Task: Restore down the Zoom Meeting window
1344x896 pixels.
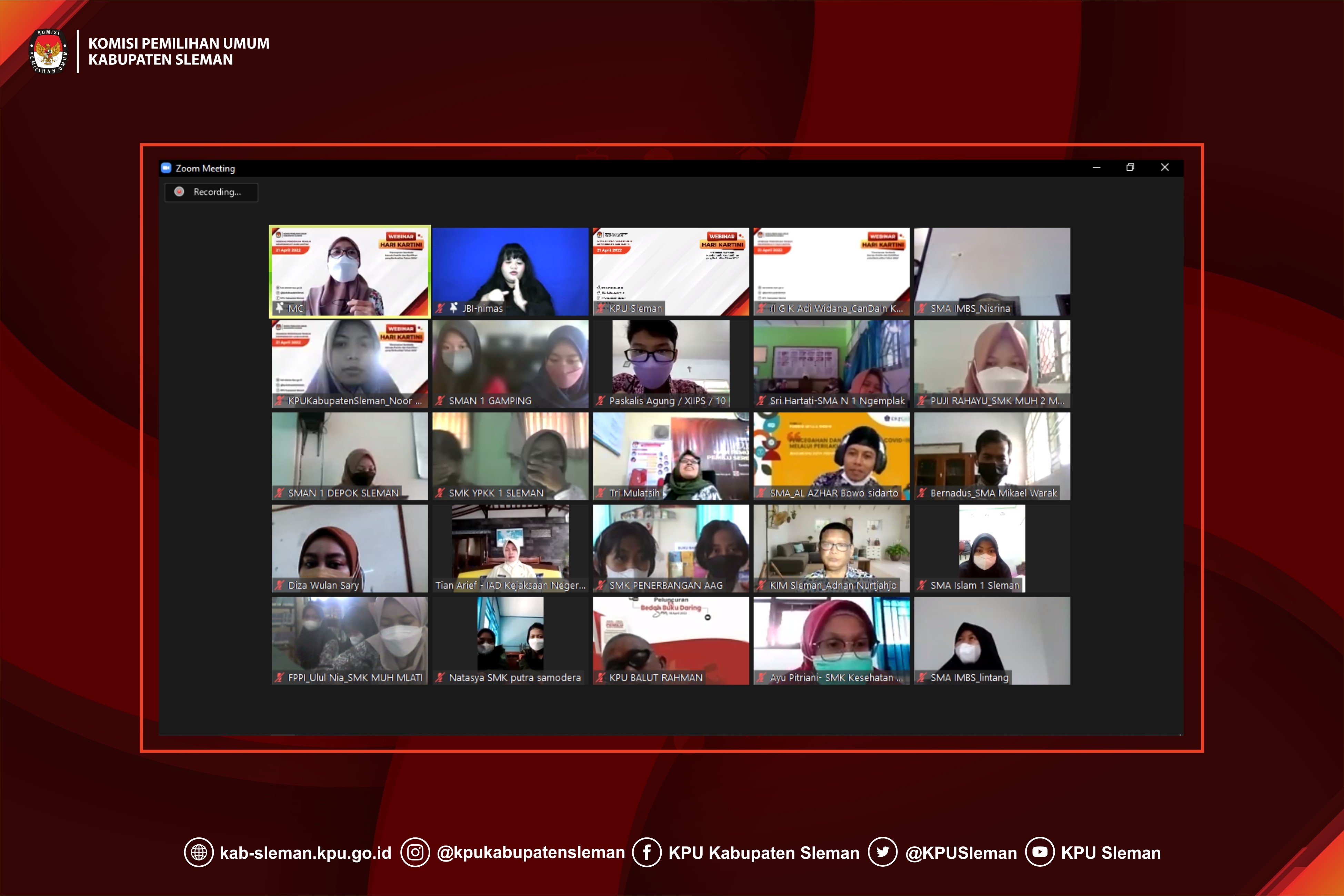Action: pos(1130,167)
